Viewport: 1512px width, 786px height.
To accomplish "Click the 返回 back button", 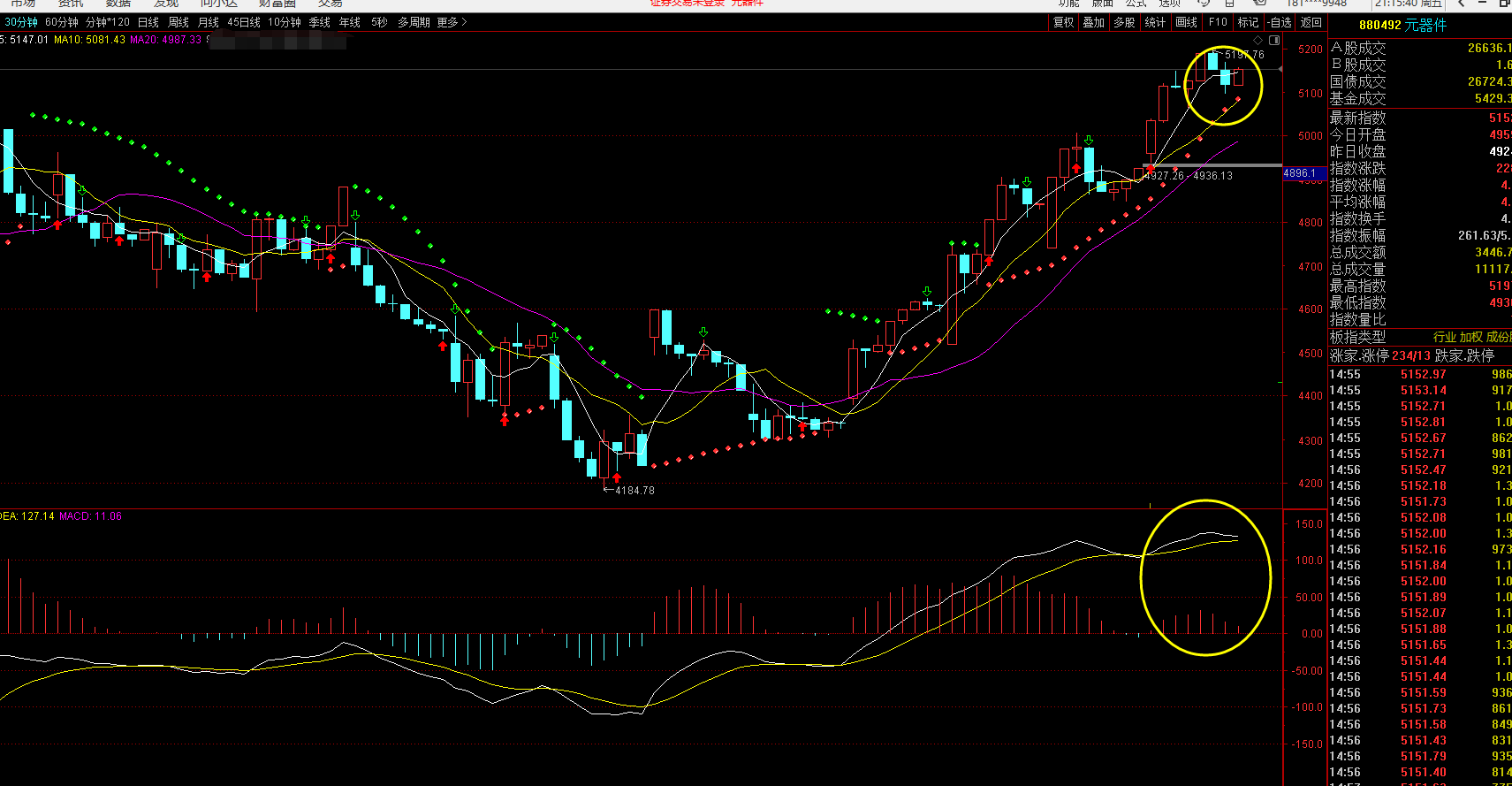I will (1311, 22).
